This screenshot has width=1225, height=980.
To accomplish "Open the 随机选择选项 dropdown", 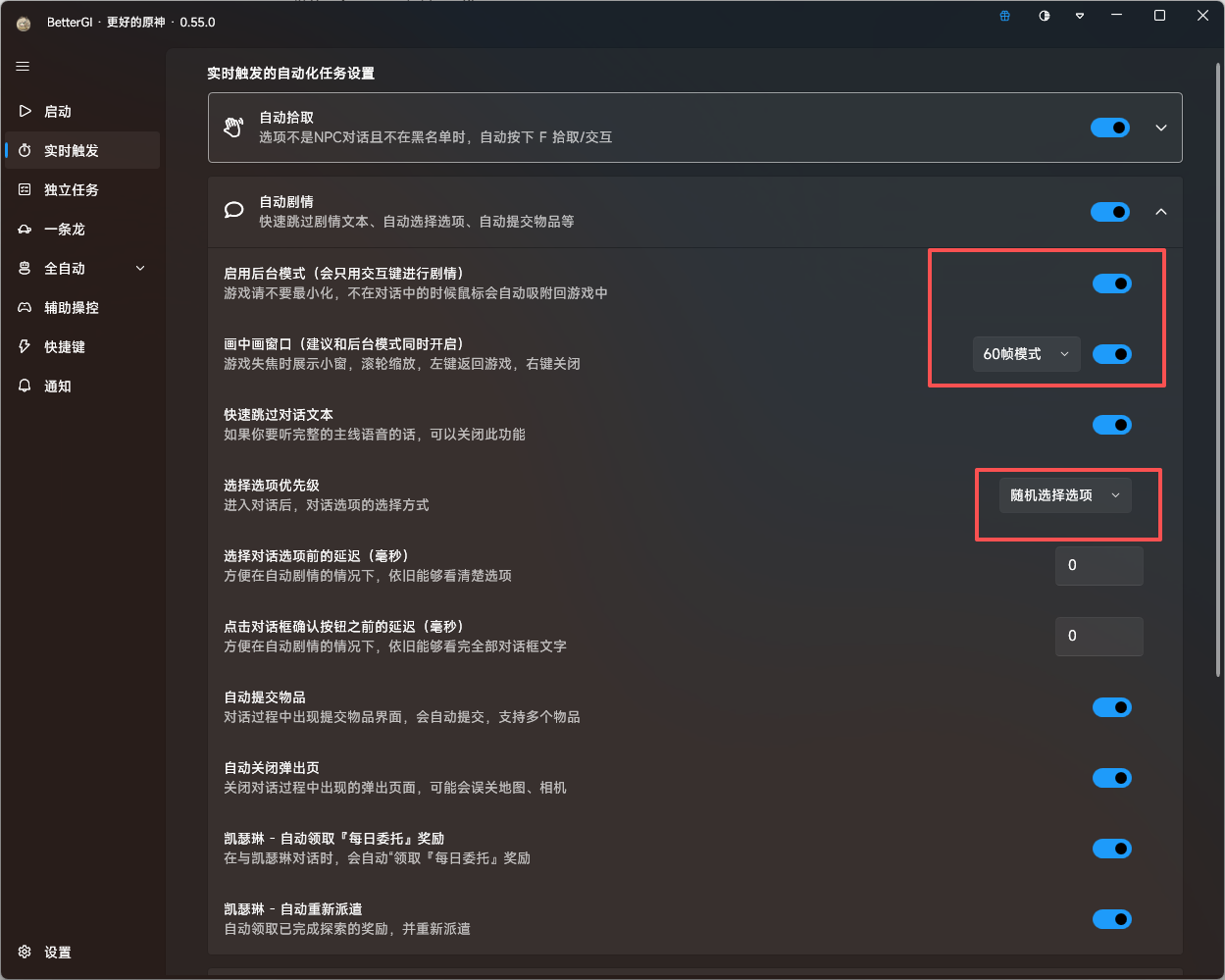I will (x=1064, y=495).
